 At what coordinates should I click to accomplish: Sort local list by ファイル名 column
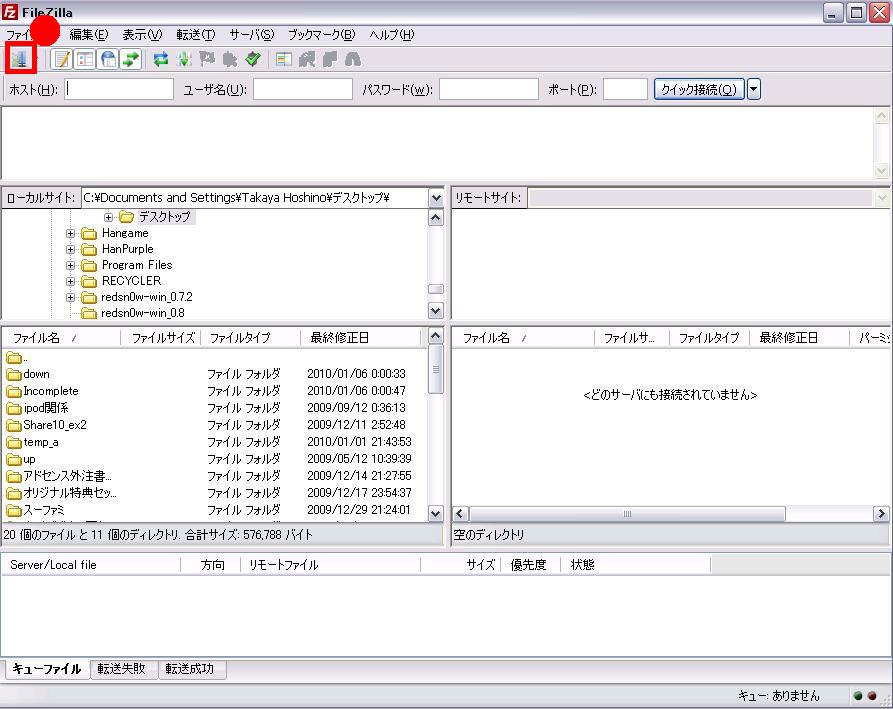tap(62, 338)
